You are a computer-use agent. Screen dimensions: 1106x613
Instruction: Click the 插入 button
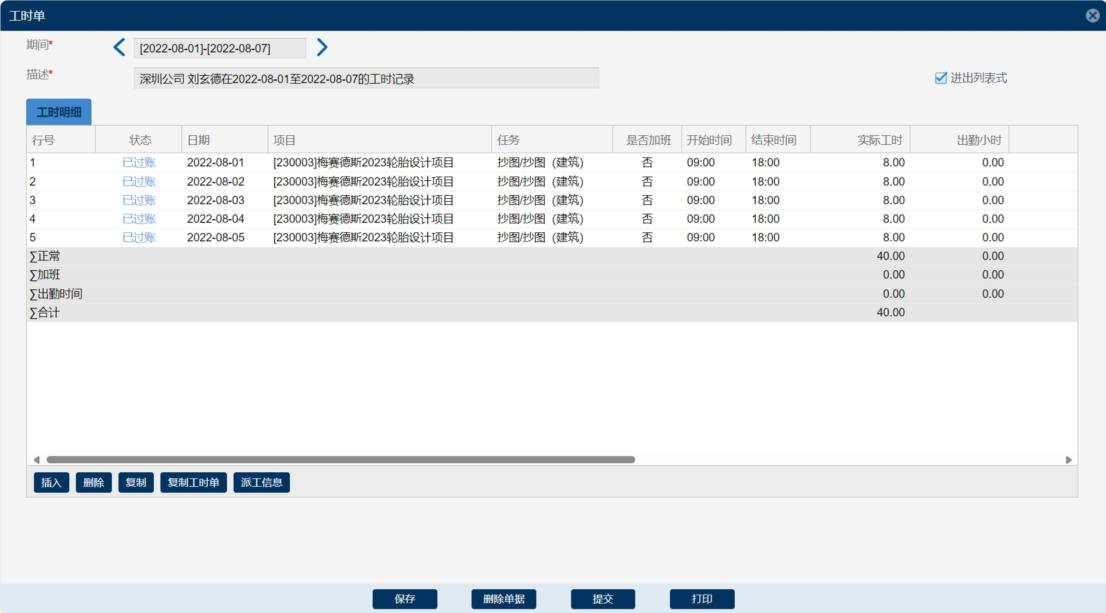click(x=51, y=483)
